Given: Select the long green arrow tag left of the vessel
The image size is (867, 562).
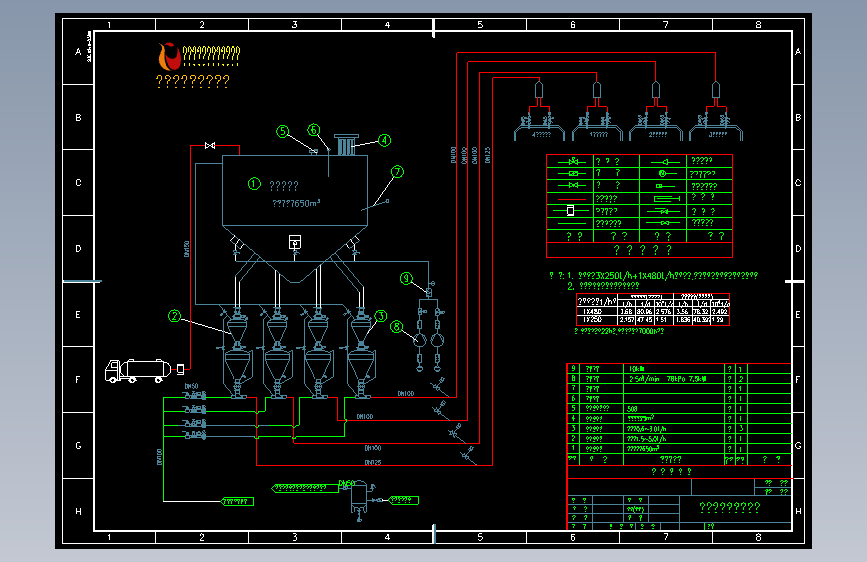Looking at the screenshot, I should 305,488.
